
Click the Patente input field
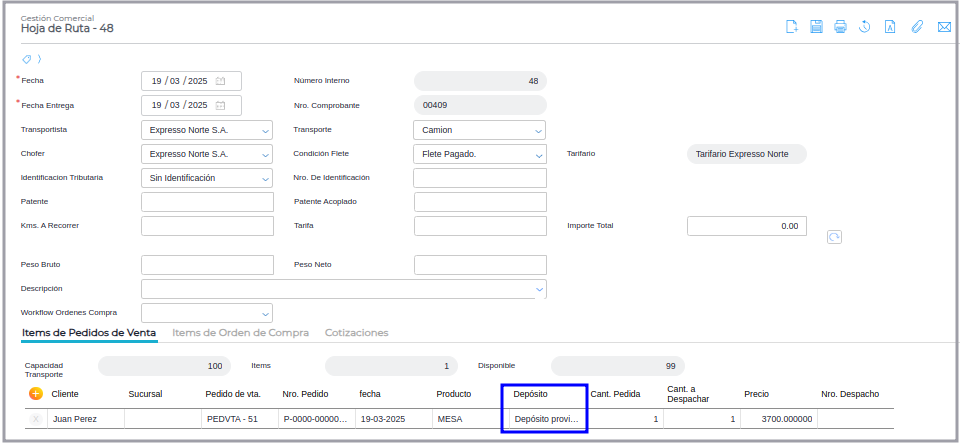click(207, 202)
